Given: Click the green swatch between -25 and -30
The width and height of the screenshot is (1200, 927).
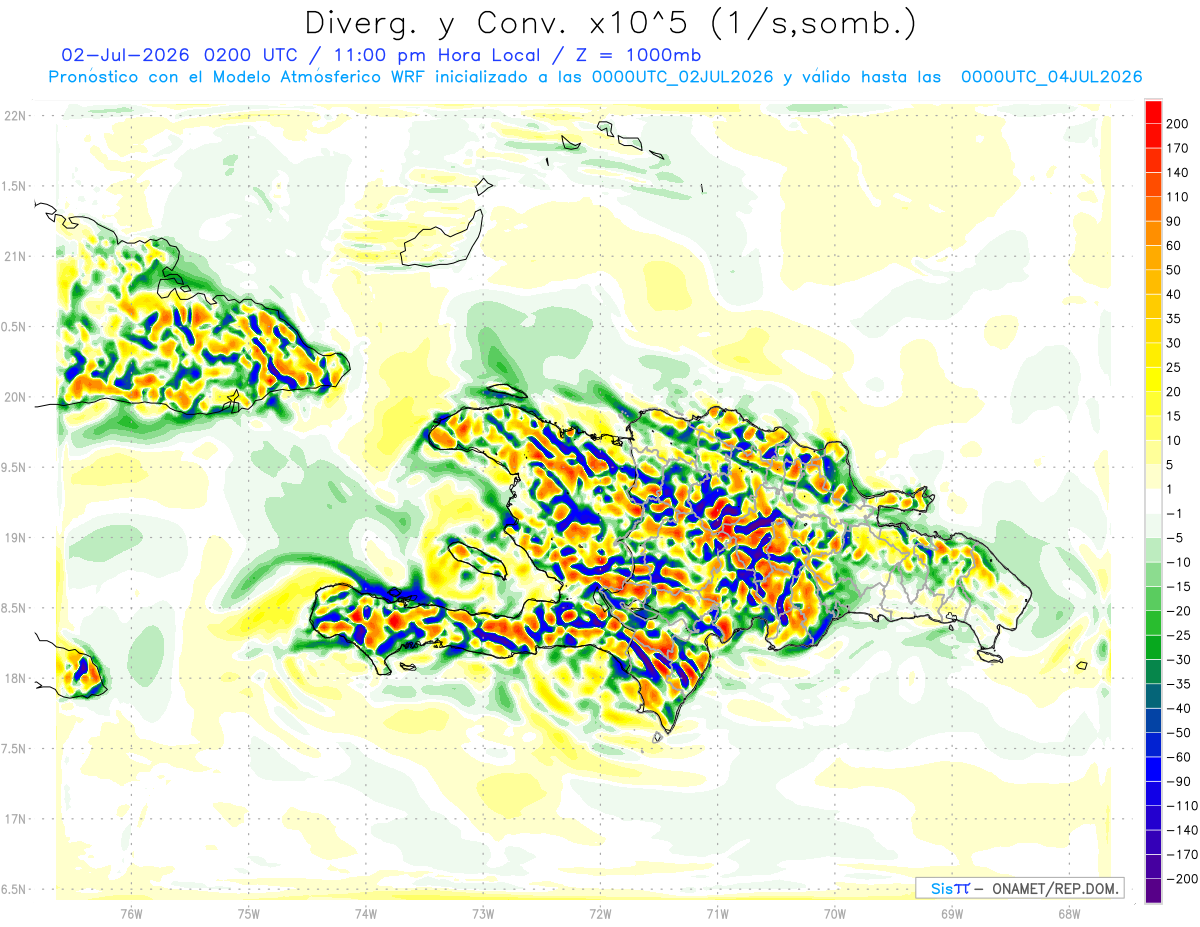Looking at the screenshot, I should (1153, 647).
